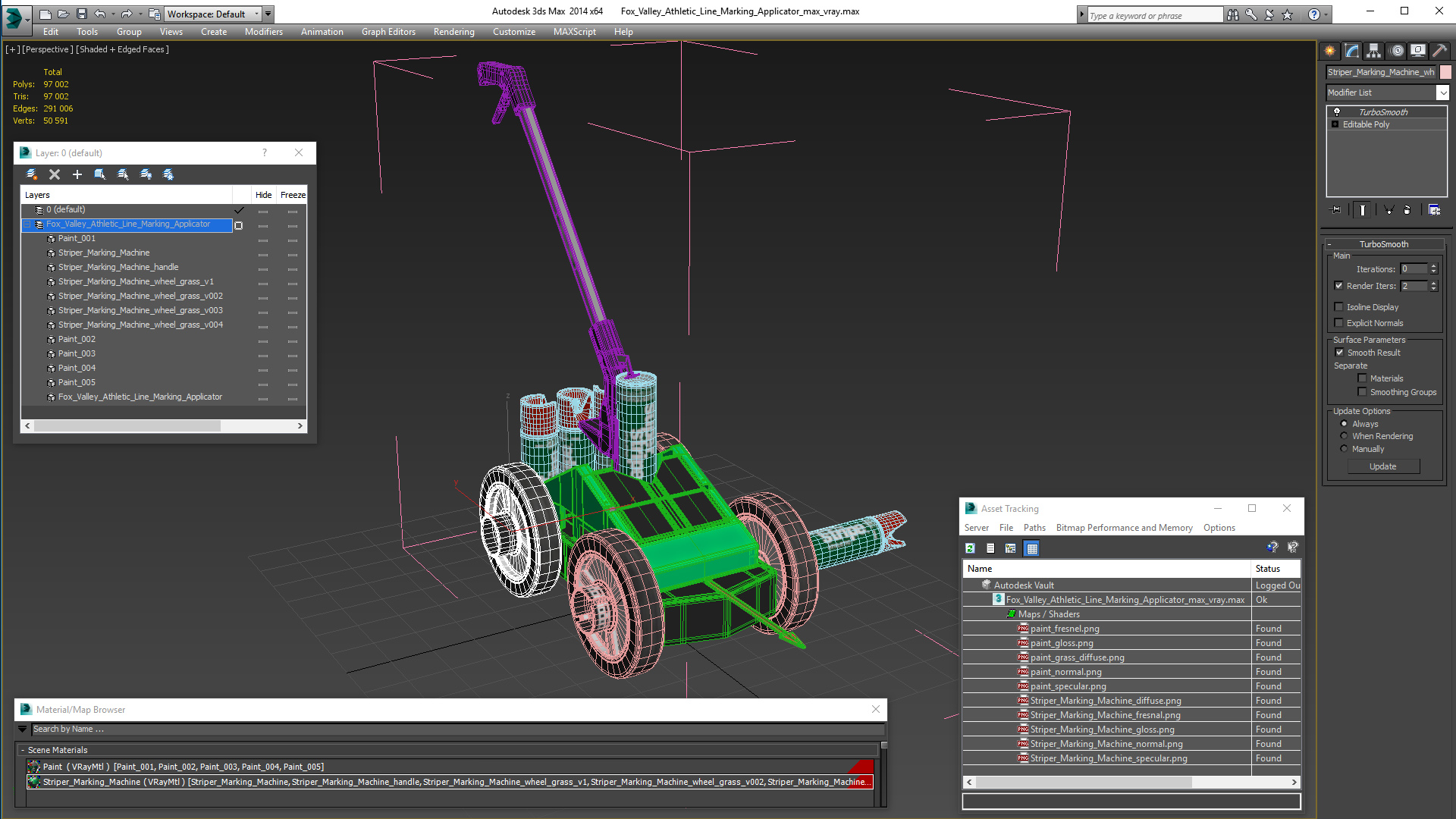Open quick access toolbar customize arrow
This screenshot has width=1456, height=819.
point(268,14)
